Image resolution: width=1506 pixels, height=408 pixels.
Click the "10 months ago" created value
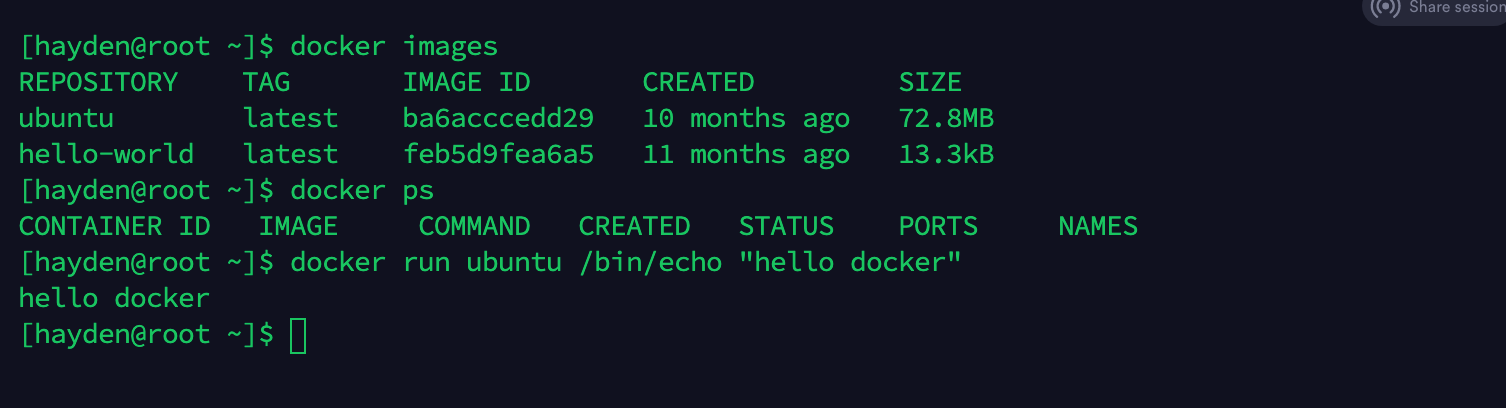(746, 119)
